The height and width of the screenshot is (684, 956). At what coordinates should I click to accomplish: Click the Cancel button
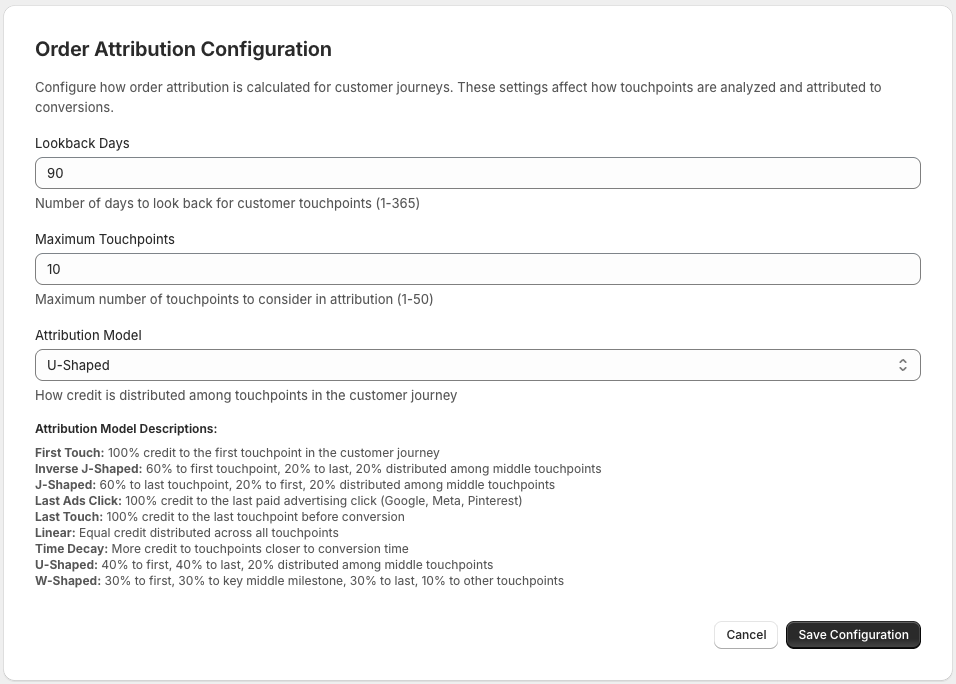coord(745,634)
